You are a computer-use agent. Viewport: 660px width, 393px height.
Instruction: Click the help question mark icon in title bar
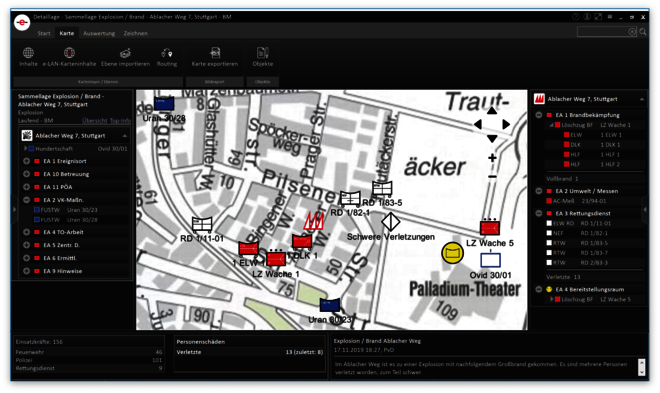[575, 17]
